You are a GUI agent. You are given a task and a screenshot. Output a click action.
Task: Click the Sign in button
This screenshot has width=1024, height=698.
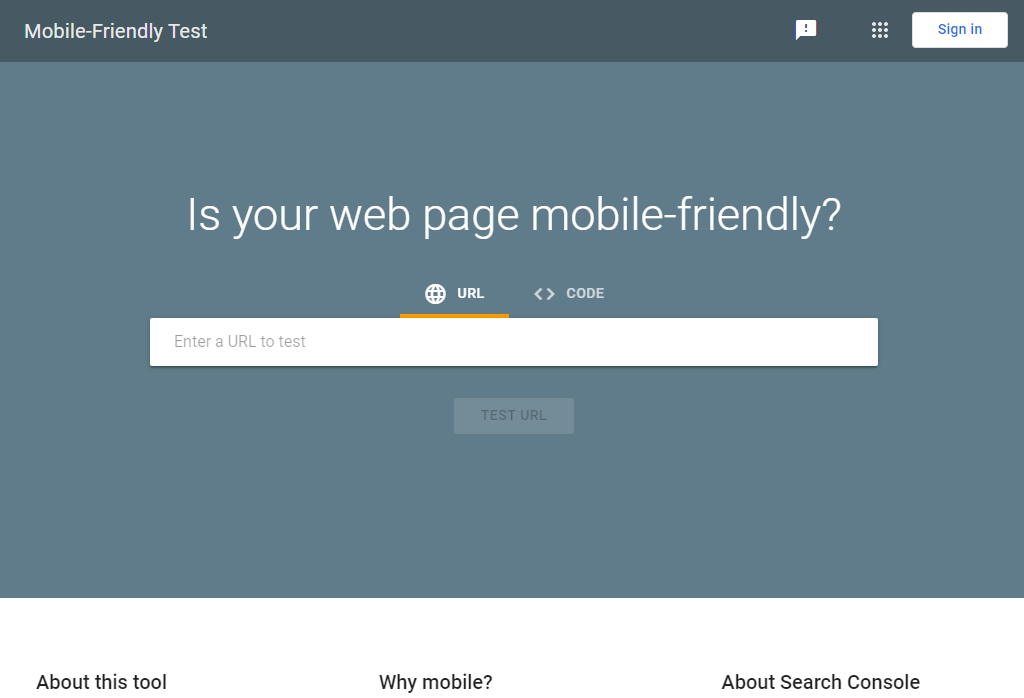pos(958,29)
